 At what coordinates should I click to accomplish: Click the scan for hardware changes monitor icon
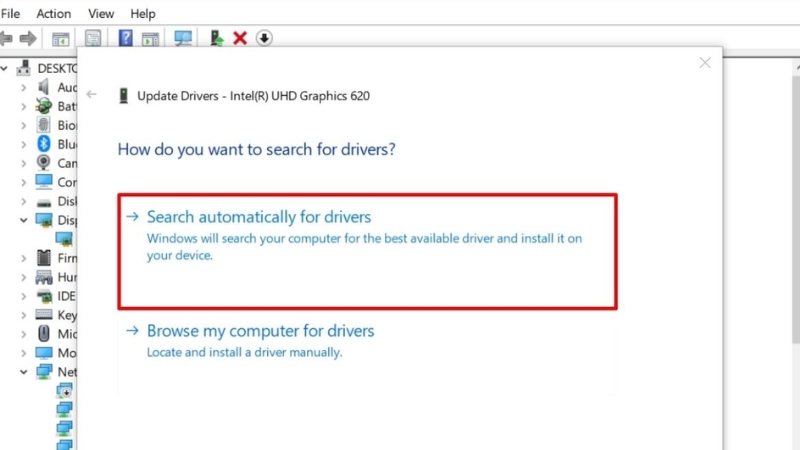click(183, 38)
